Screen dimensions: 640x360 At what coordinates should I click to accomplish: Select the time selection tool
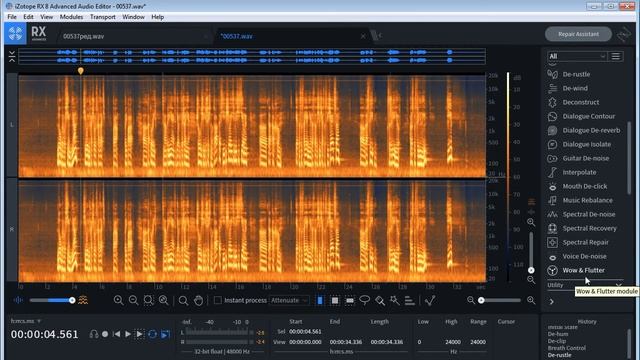click(x=320, y=300)
